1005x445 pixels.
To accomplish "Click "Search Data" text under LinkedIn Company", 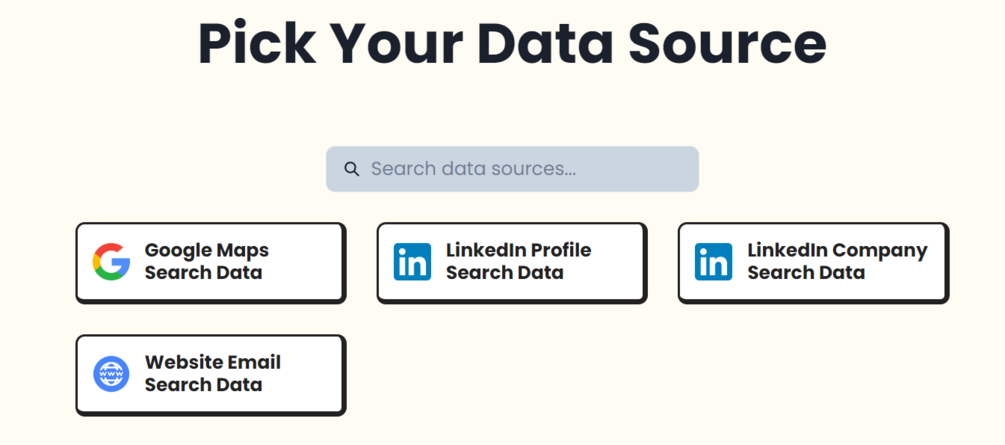I will (805, 273).
